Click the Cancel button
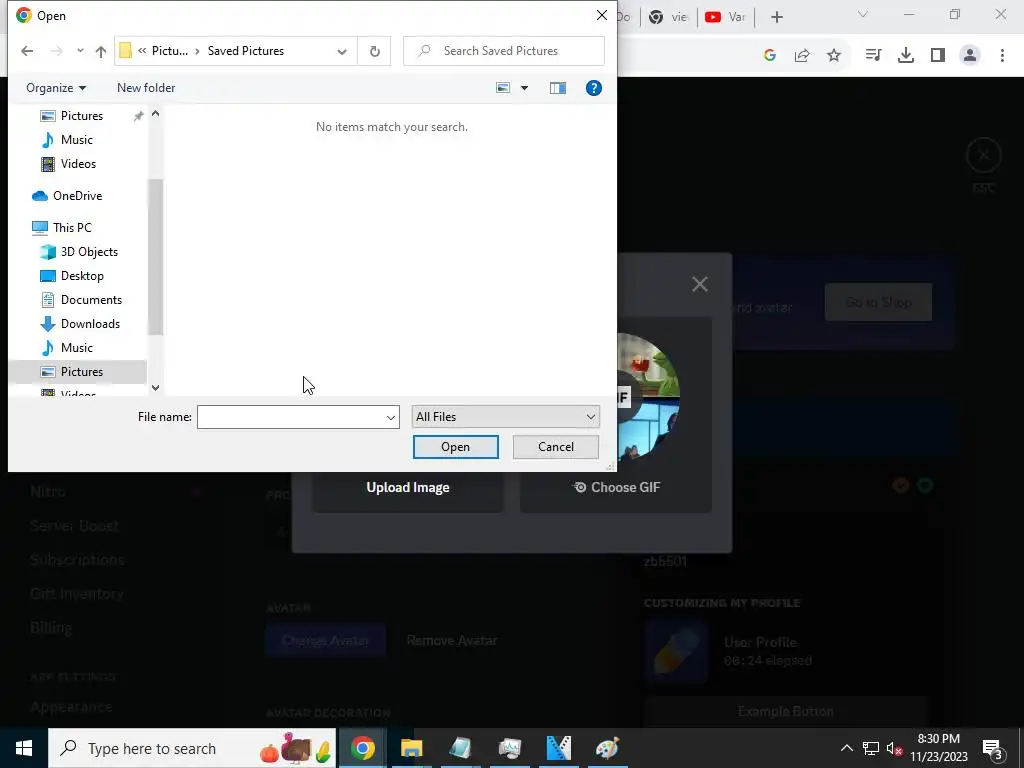 coord(556,447)
